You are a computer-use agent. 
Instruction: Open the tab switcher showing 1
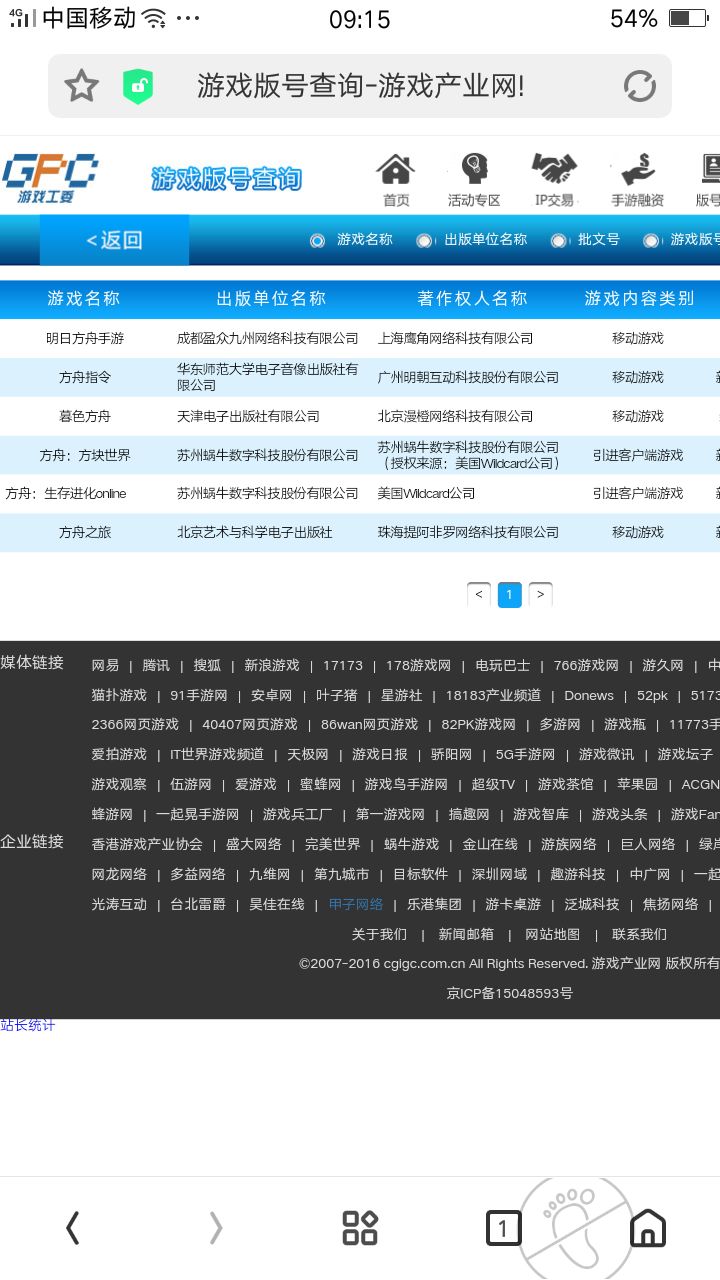[503, 1227]
